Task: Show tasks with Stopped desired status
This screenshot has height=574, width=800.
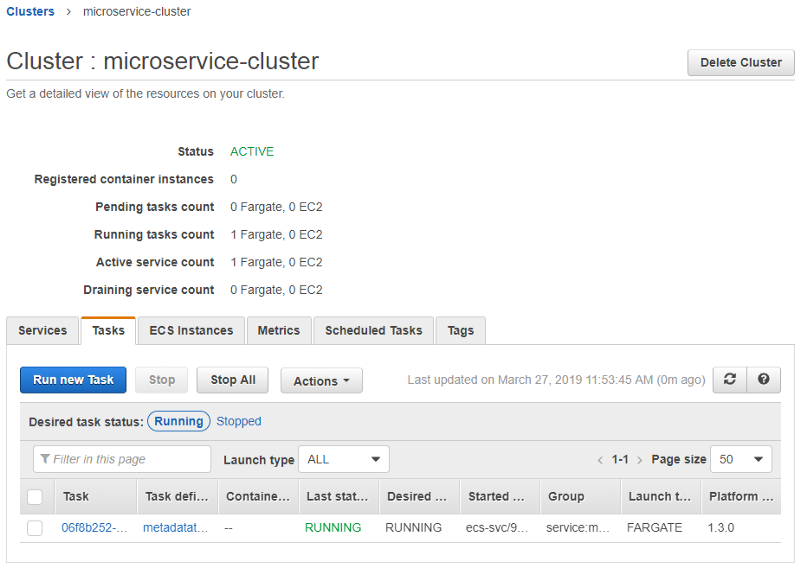Action: (x=239, y=421)
